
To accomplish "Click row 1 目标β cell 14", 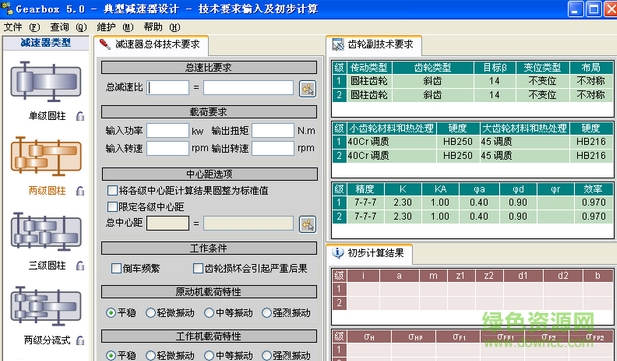I will tap(495, 81).
